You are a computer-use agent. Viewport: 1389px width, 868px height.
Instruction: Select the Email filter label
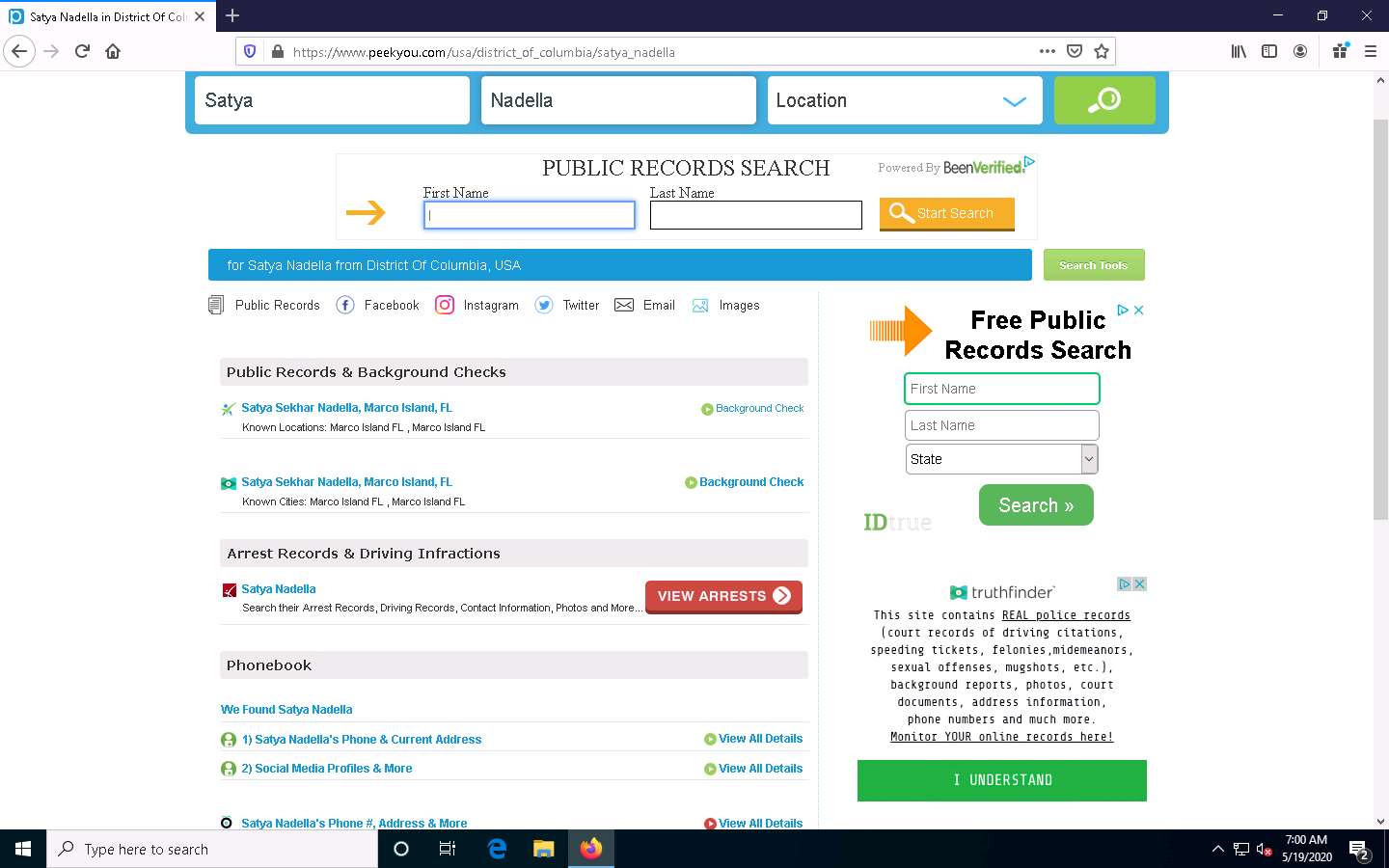coord(659,305)
